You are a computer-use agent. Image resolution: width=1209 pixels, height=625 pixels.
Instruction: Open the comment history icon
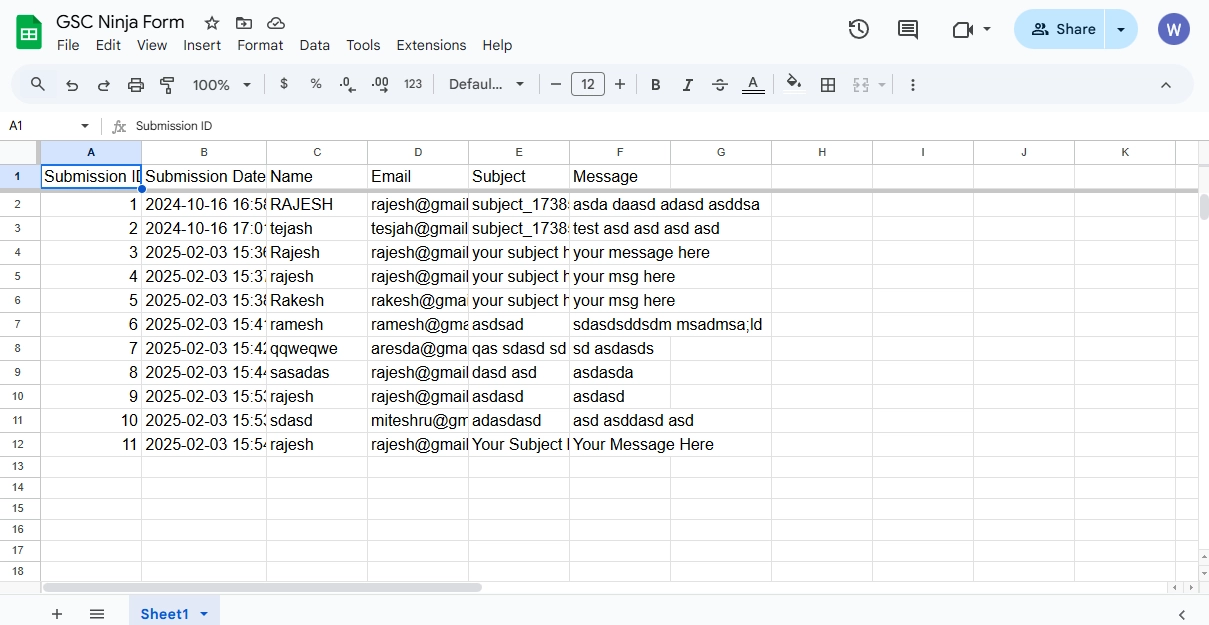coord(907,29)
